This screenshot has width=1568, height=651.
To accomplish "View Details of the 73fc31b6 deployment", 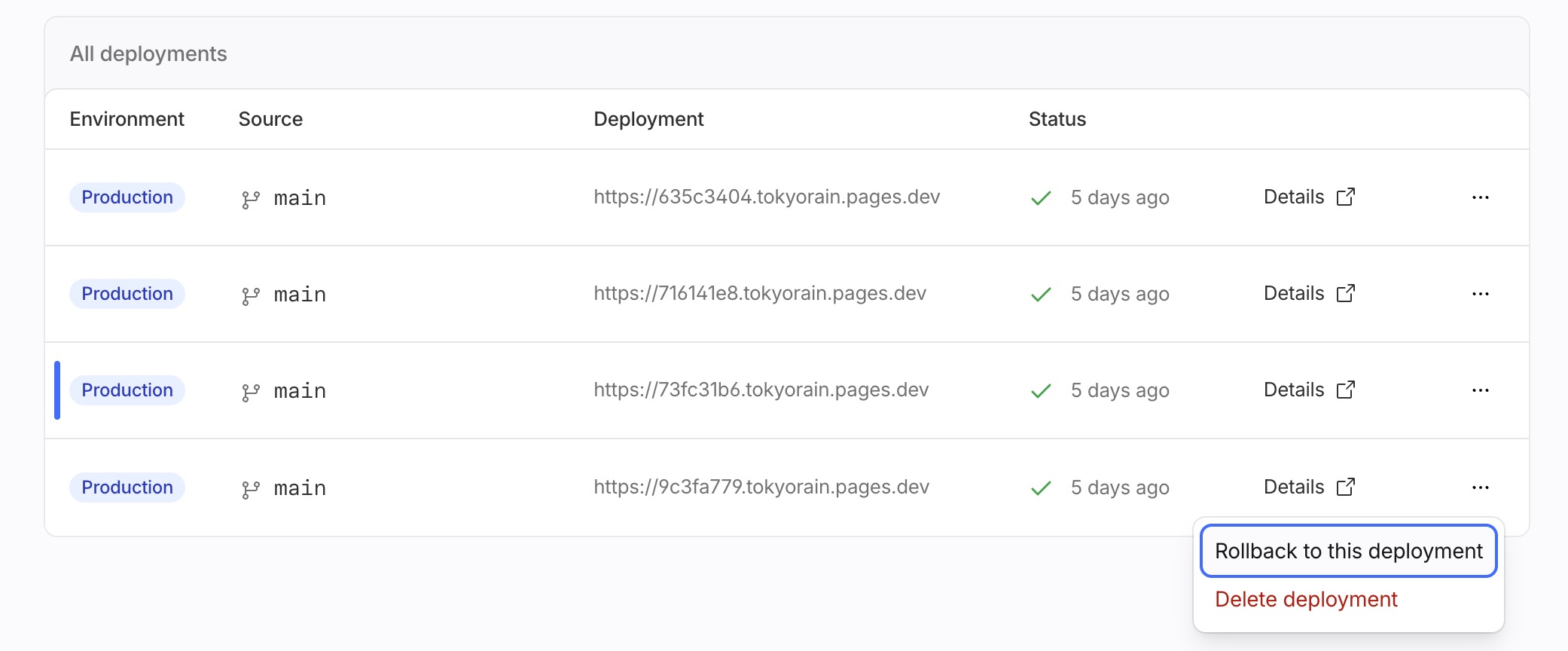I will (x=1294, y=390).
